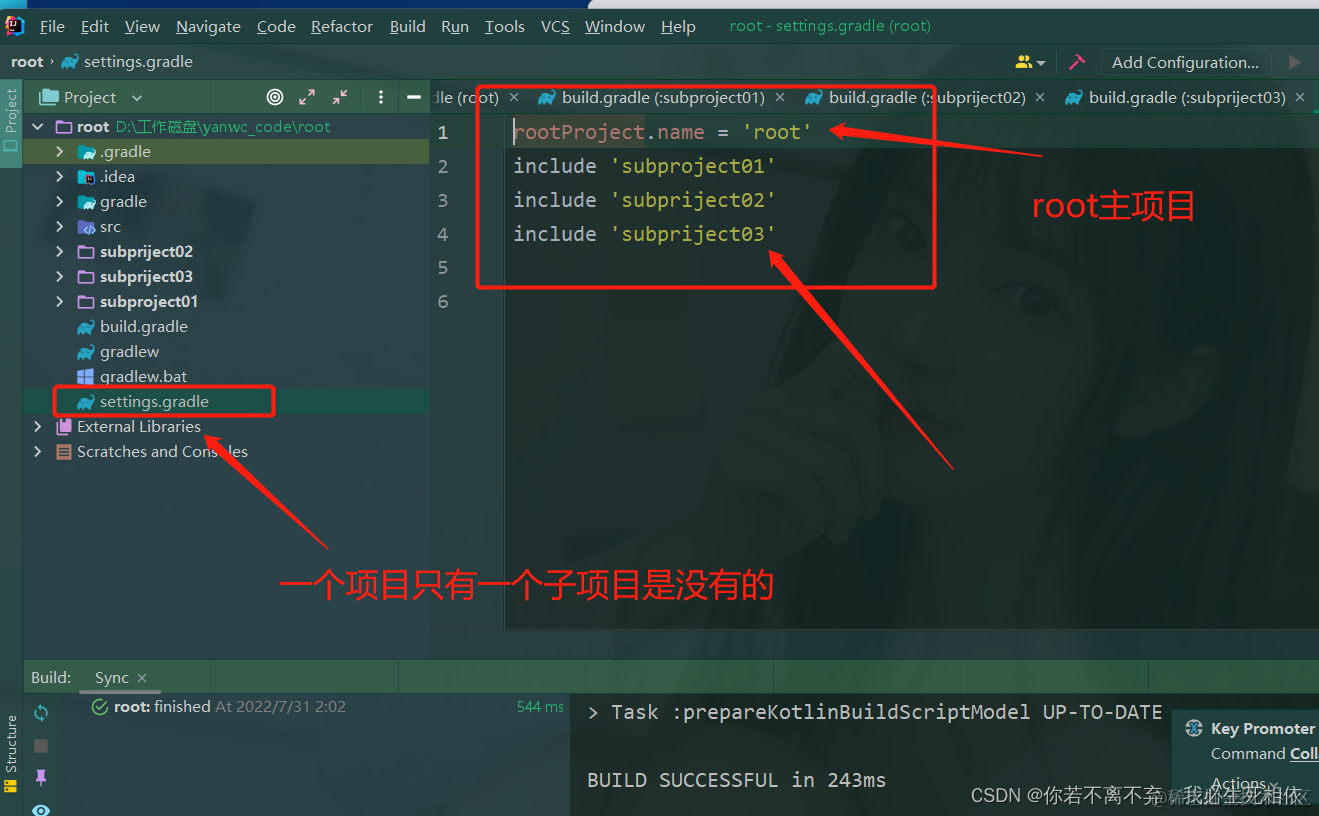The height and width of the screenshot is (816, 1319).
Task: Close the build.gradle (:subproject01) tab
Action: [x=780, y=98]
